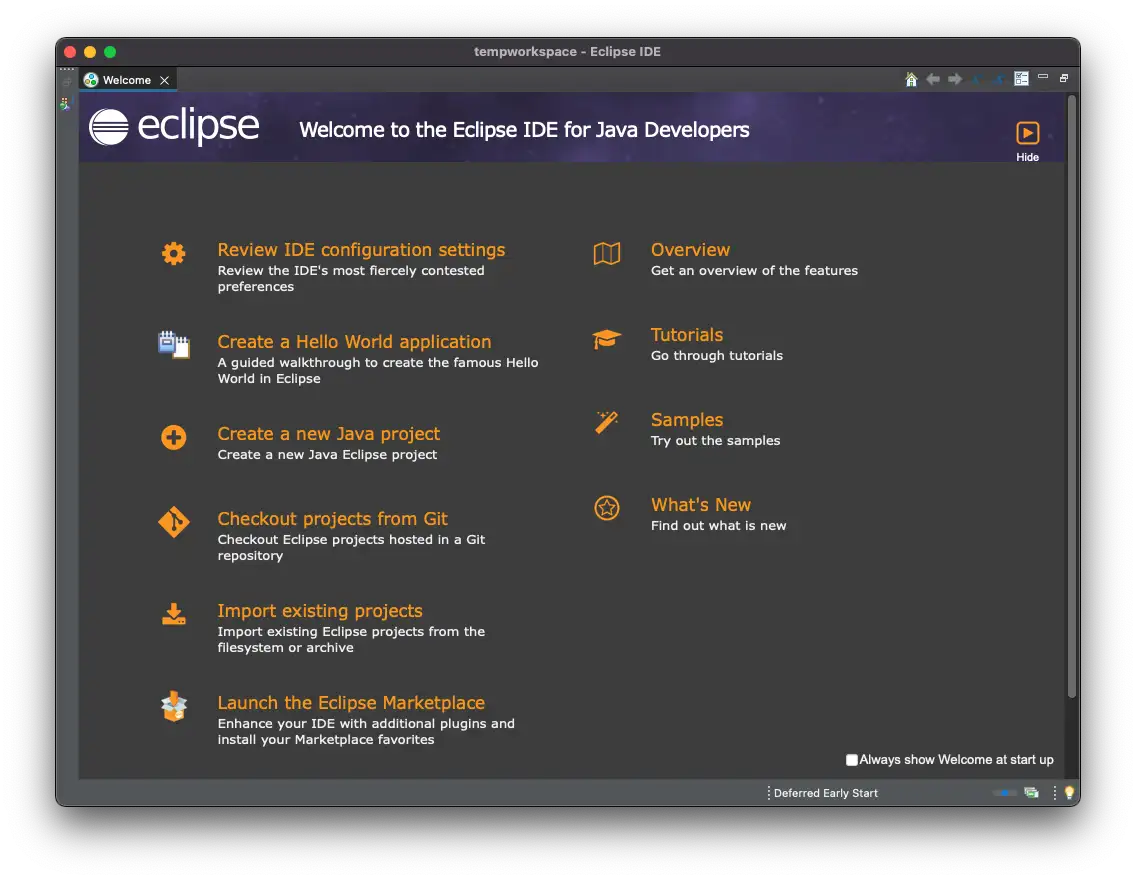The width and height of the screenshot is (1136, 880).
Task: Restore the Welcome view with the overlapping-windows icon
Action: click(1064, 78)
